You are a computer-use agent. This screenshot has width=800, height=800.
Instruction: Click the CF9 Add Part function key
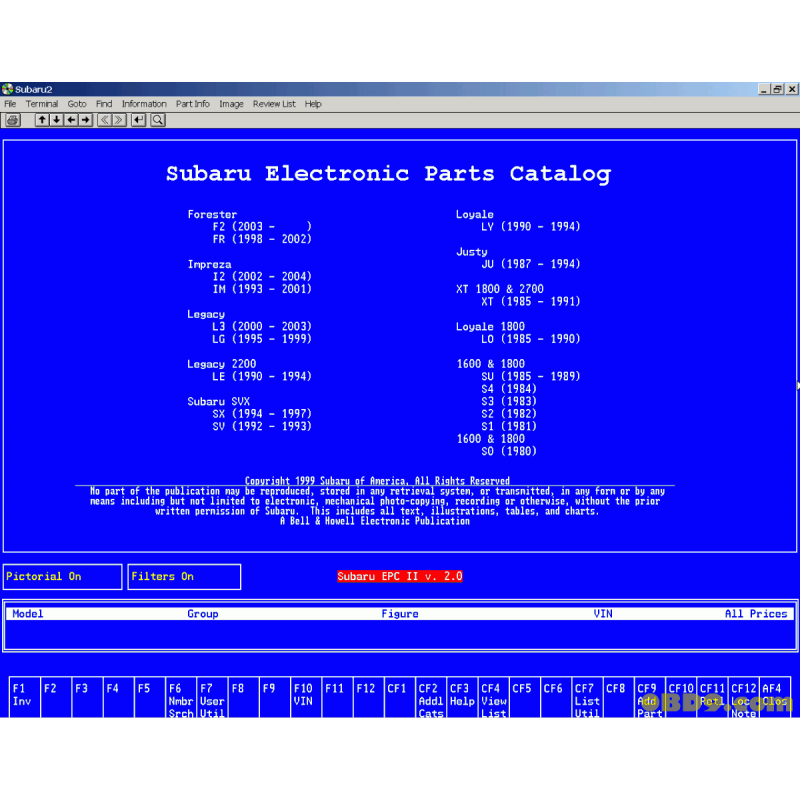[x=649, y=697]
